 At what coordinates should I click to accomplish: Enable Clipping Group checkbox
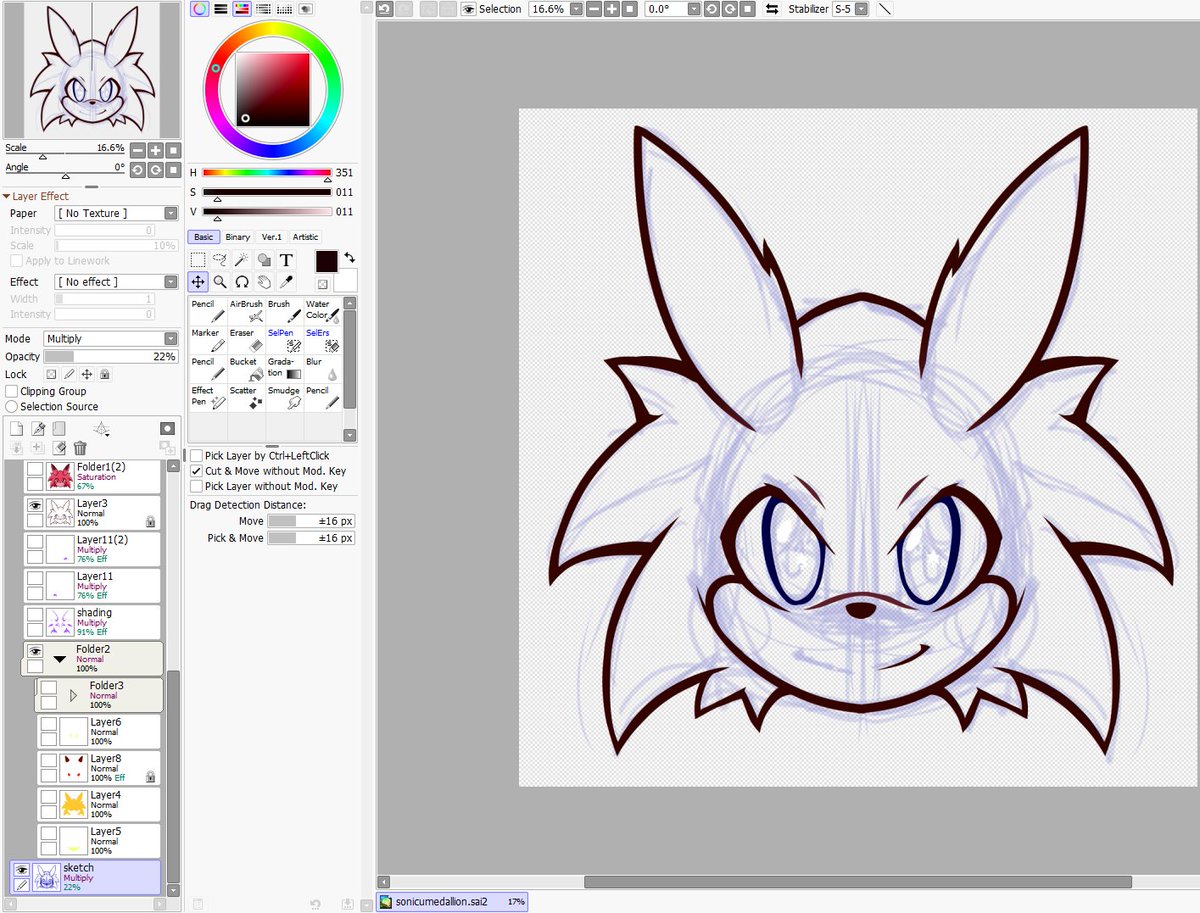coord(12,391)
